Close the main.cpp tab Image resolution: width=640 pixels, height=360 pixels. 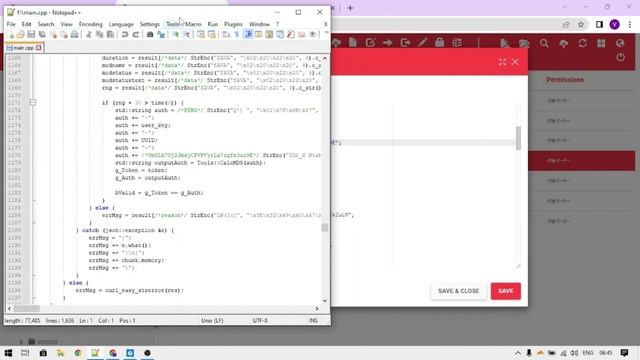click(38, 48)
